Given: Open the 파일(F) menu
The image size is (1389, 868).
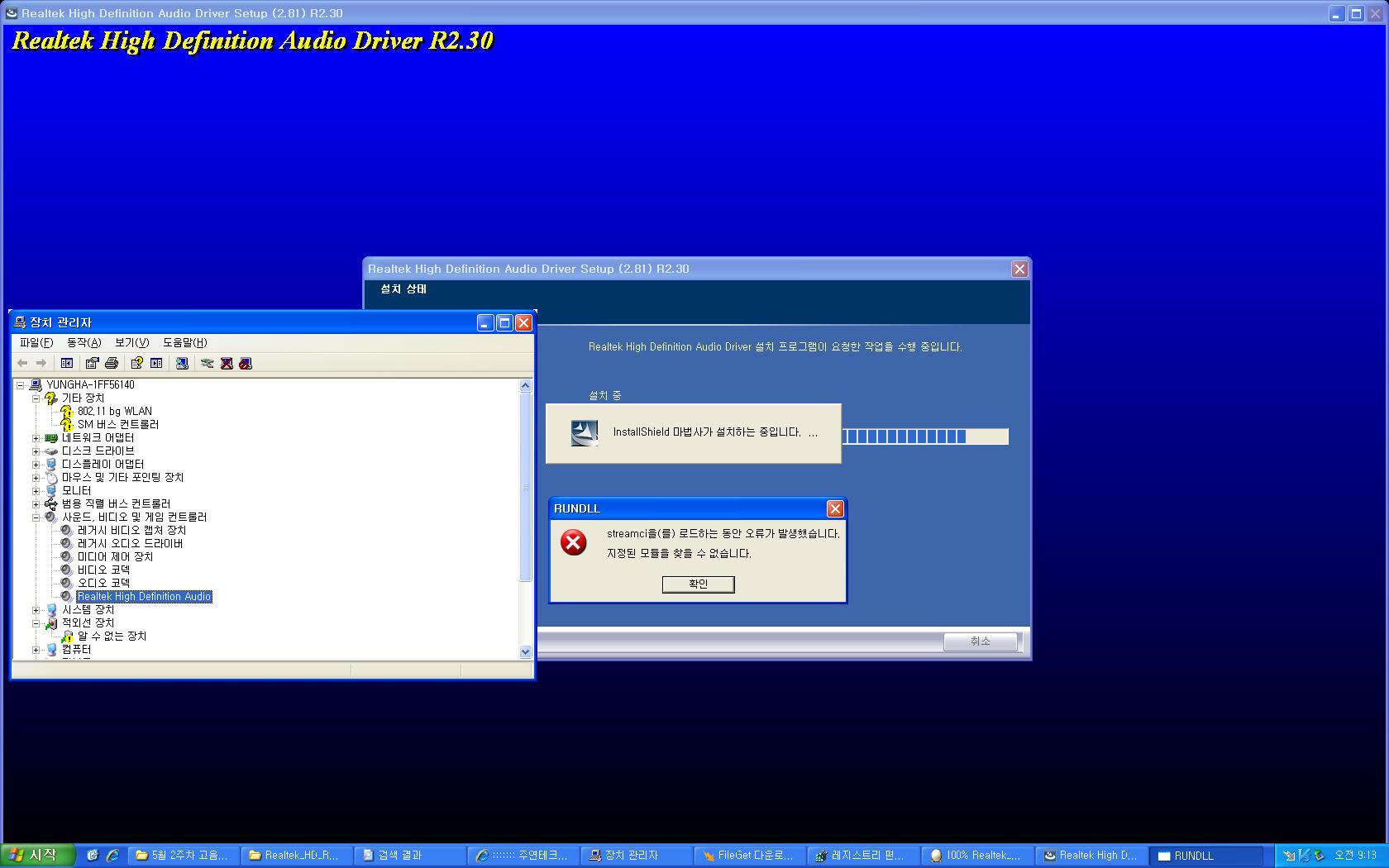Looking at the screenshot, I should pos(36,342).
